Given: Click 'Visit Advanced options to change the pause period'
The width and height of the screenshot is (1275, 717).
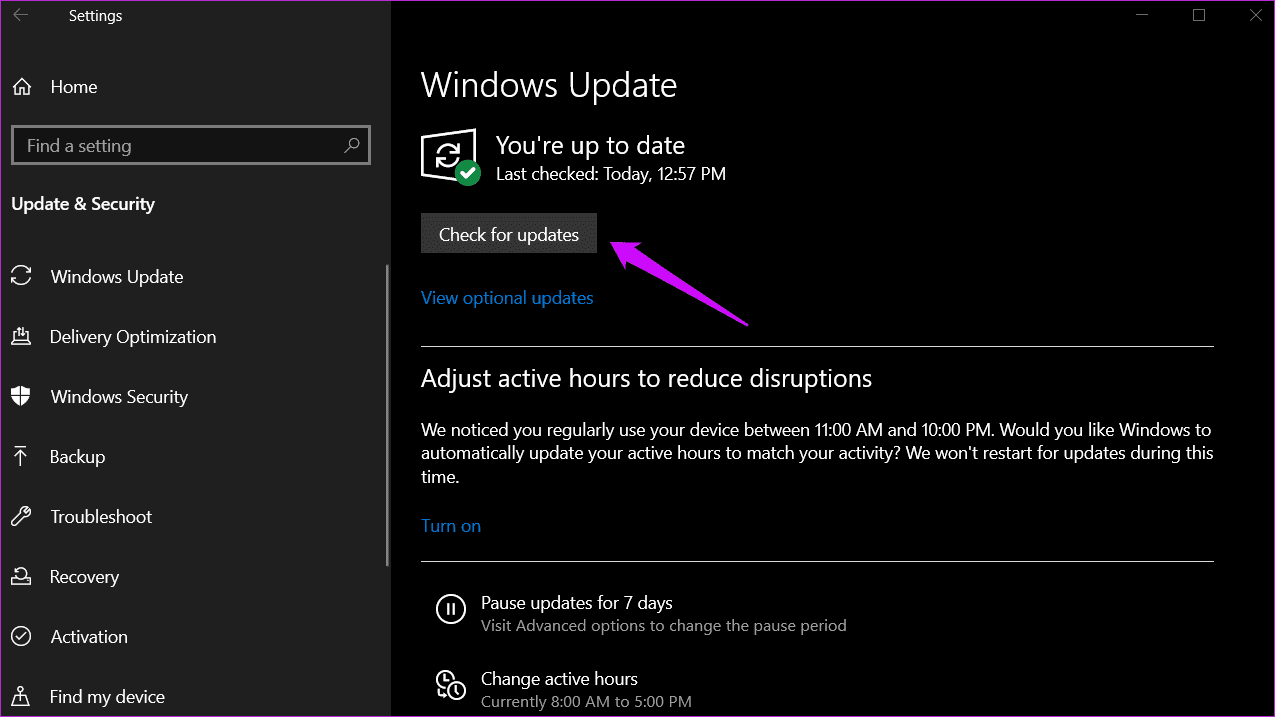Looking at the screenshot, I should 664,626.
